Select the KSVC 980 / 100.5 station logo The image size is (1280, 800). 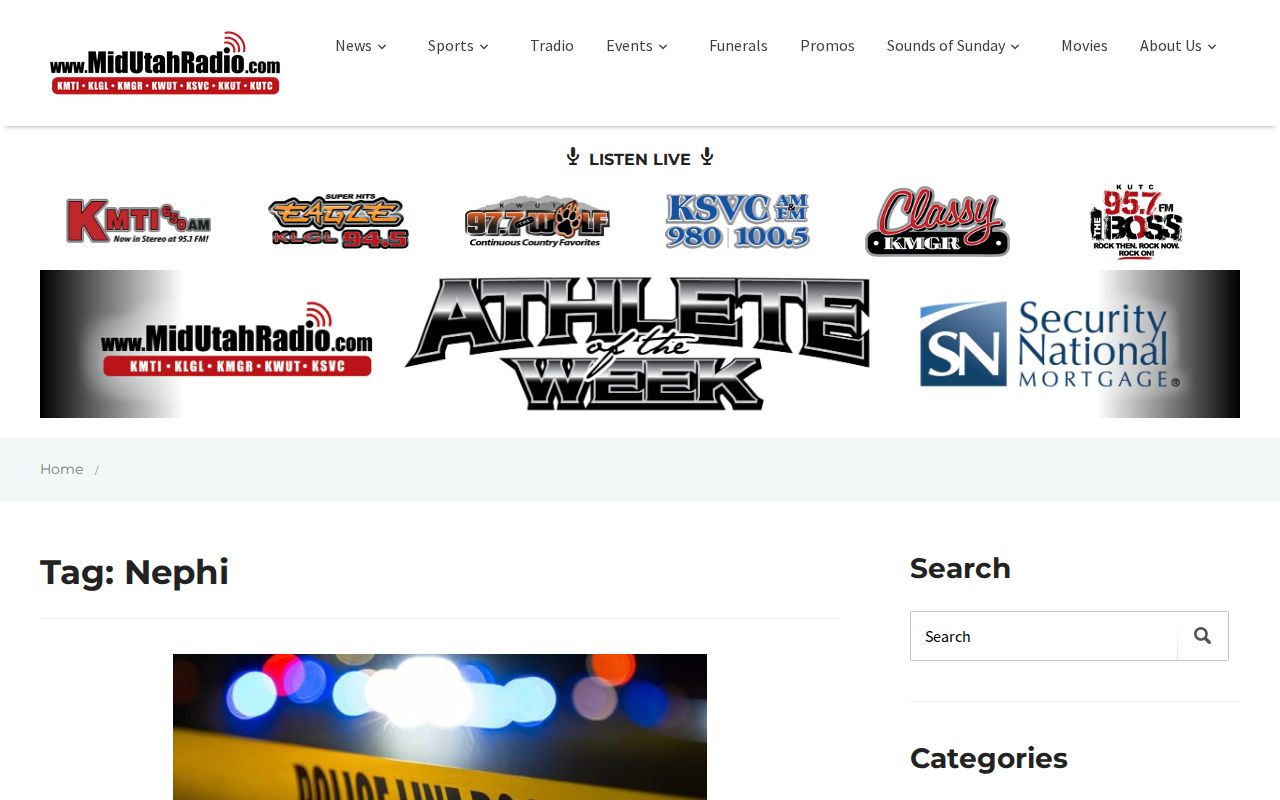[x=737, y=221]
